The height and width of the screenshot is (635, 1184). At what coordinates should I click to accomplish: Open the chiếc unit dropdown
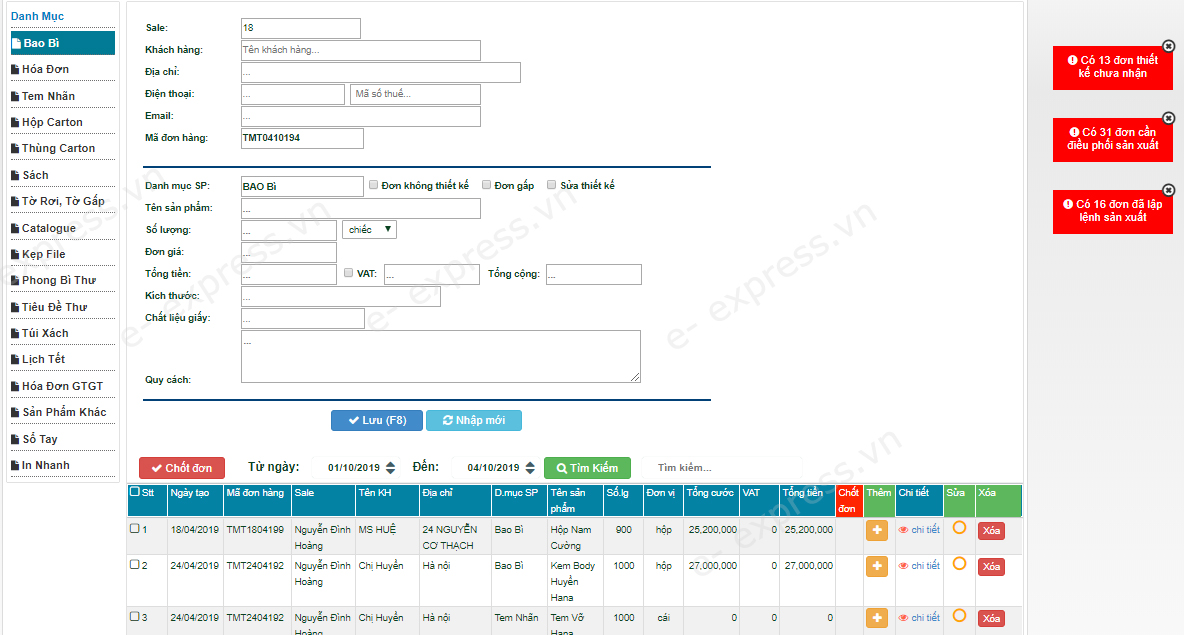click(x=369, y=230)
